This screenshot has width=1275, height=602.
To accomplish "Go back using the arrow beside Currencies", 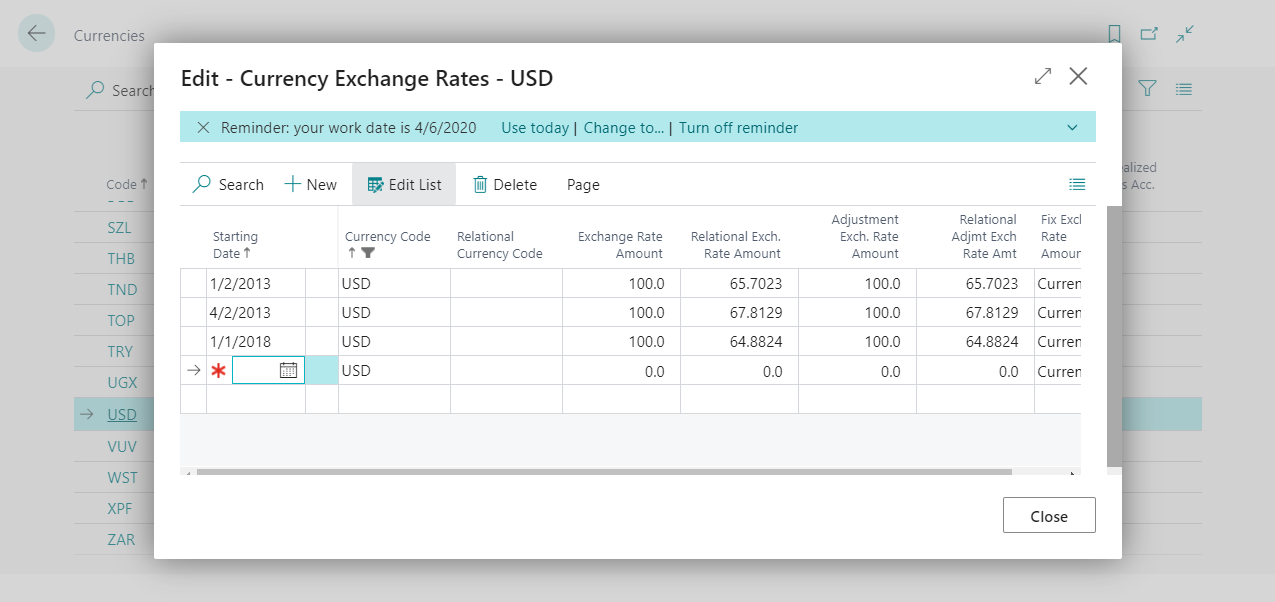I will (x=35, y=33).
